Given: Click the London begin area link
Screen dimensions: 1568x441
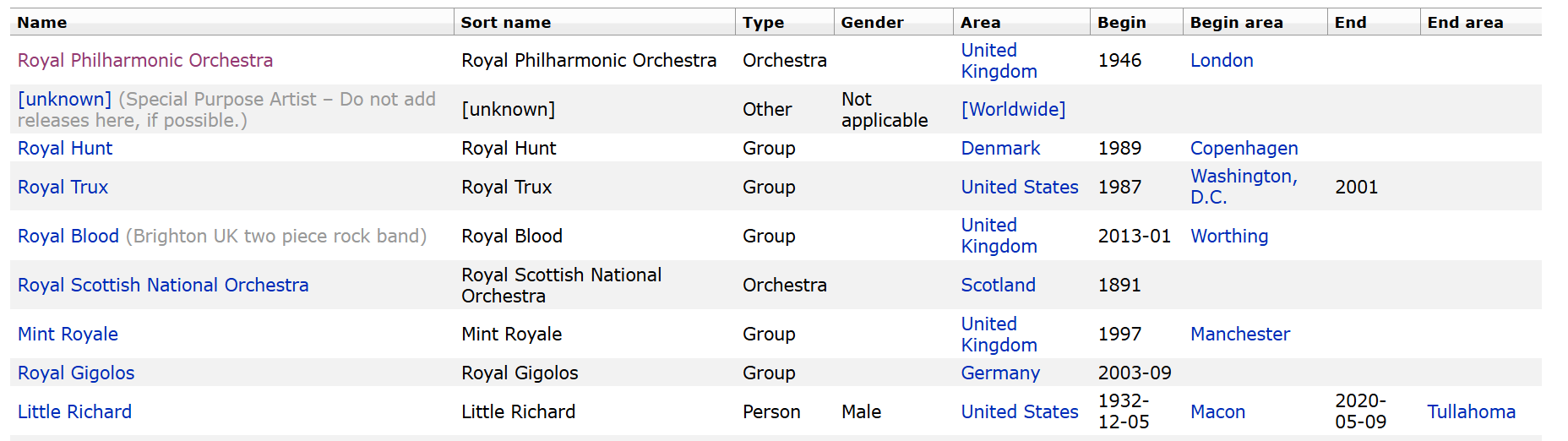Looking at the screenshot, I should (1222, 61).
